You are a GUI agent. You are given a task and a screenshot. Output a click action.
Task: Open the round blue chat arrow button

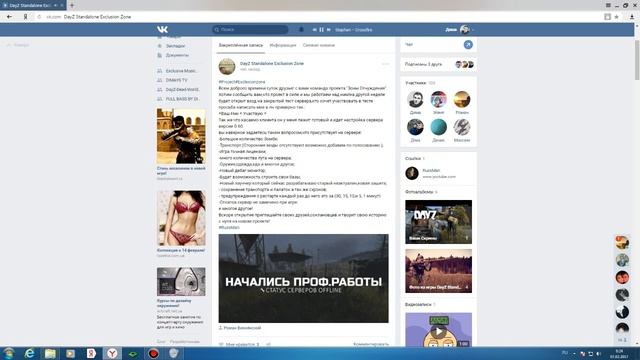click(468, 44)
